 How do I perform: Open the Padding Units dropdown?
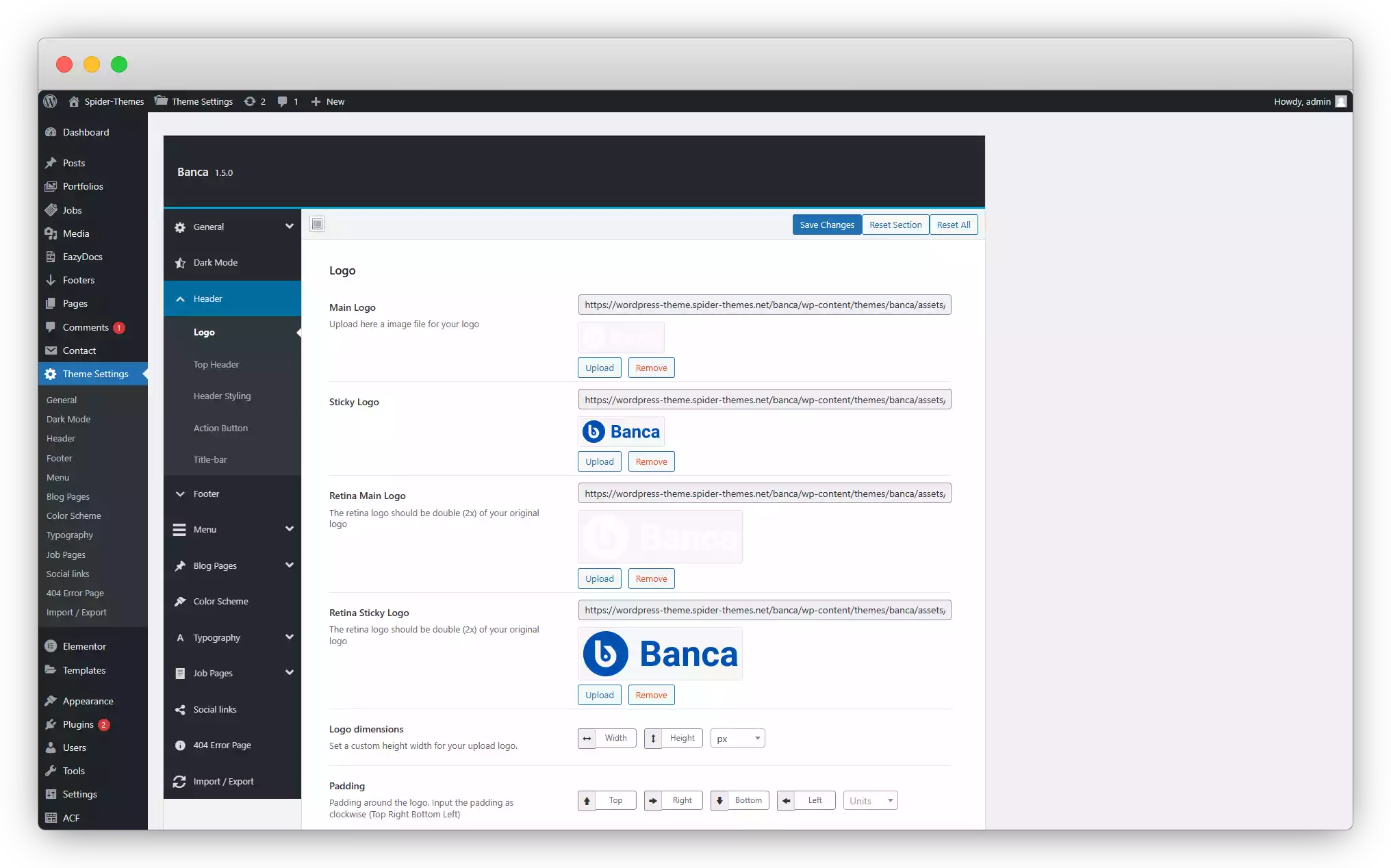click(870, 800)
